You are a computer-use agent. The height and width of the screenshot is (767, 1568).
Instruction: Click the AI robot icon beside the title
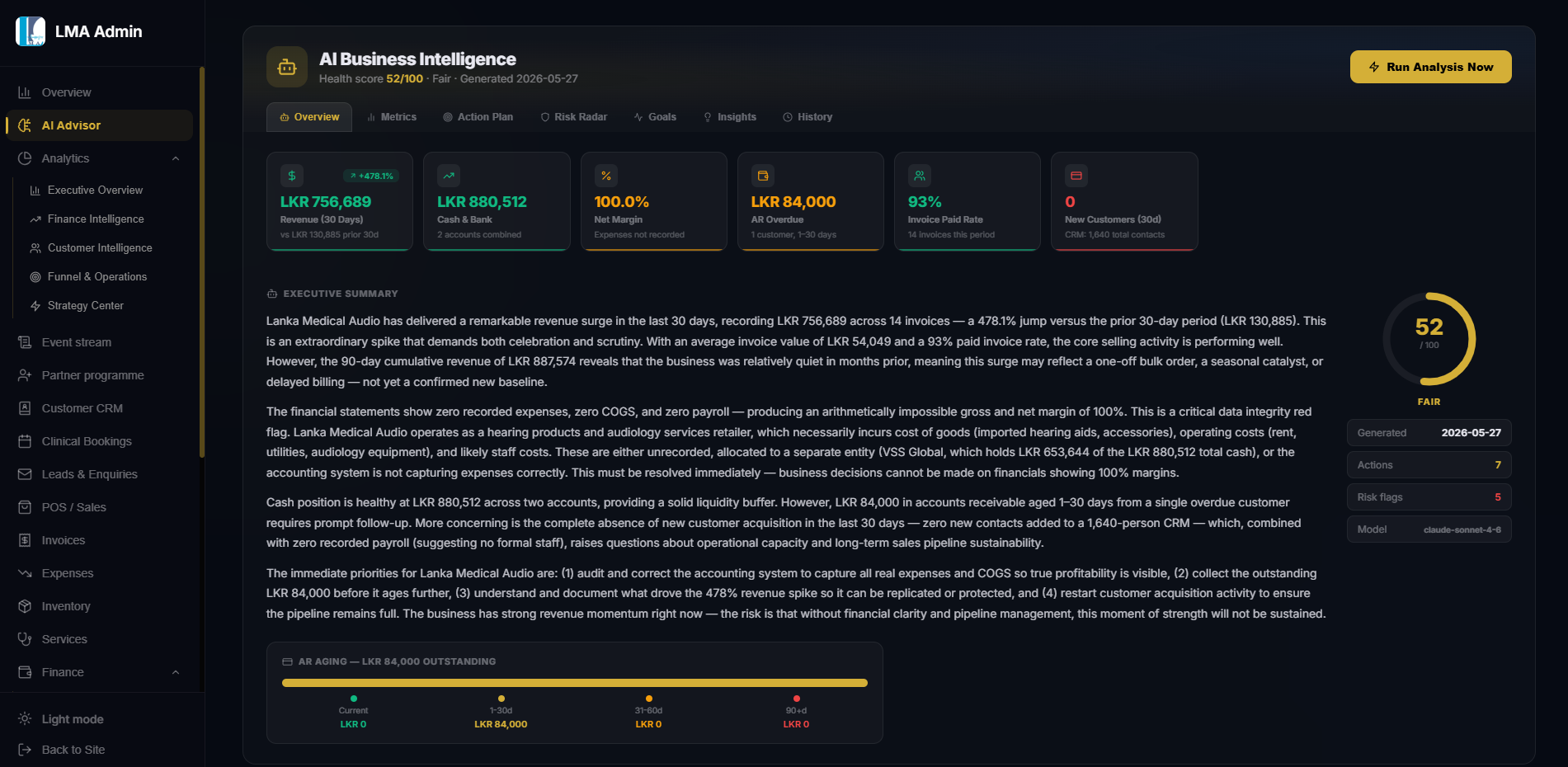(287, 67)
